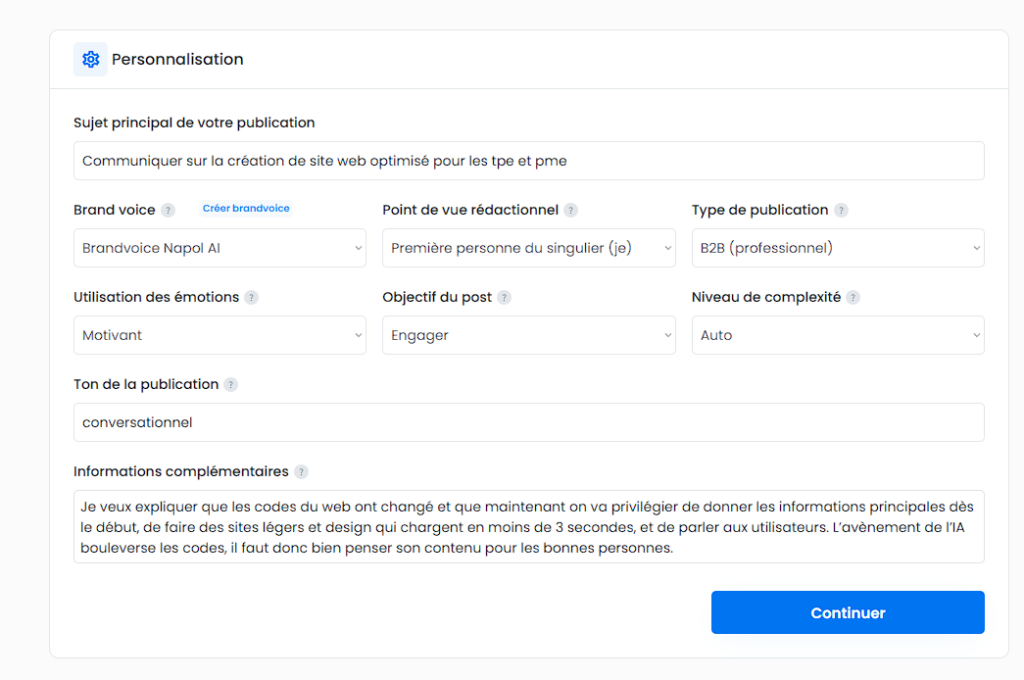
Task: Open the B2B (professionnel) publication type dropdown
Action: 838,248
